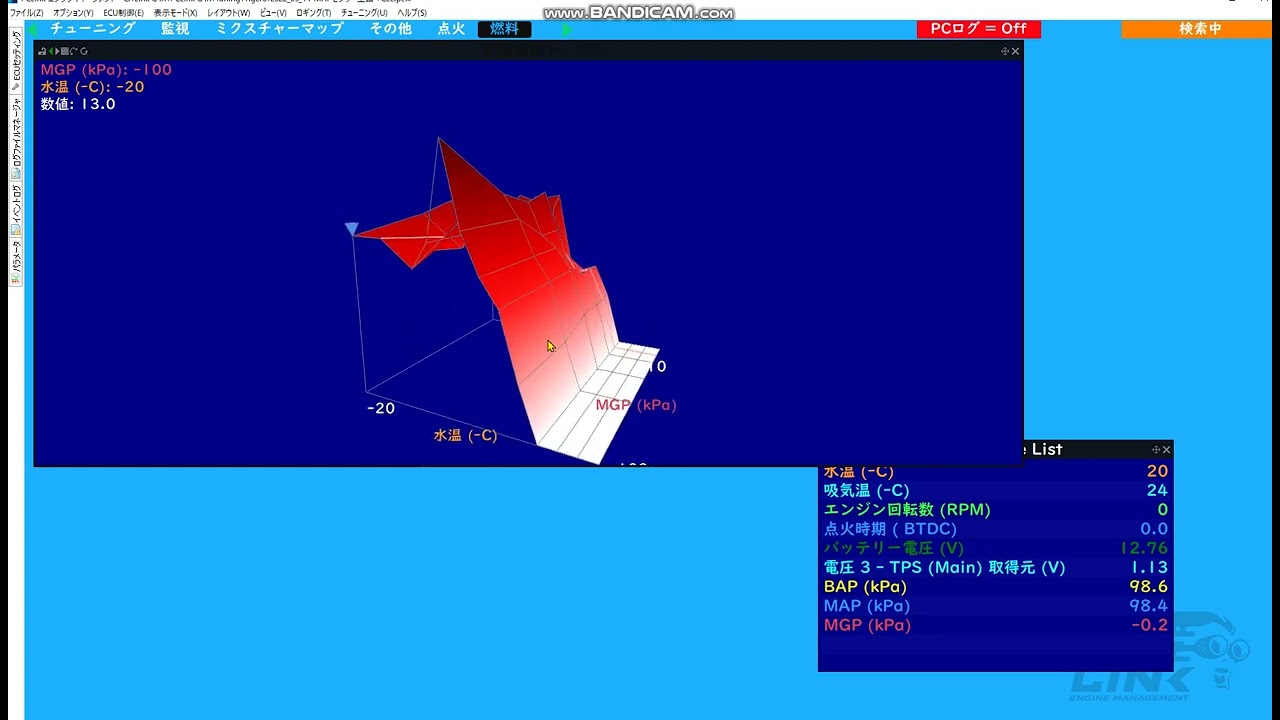Image resolution: width=1280 pixels, height=720 pixels.
Task: Switch to the チューニング page tab
Action: click(93, 29)
